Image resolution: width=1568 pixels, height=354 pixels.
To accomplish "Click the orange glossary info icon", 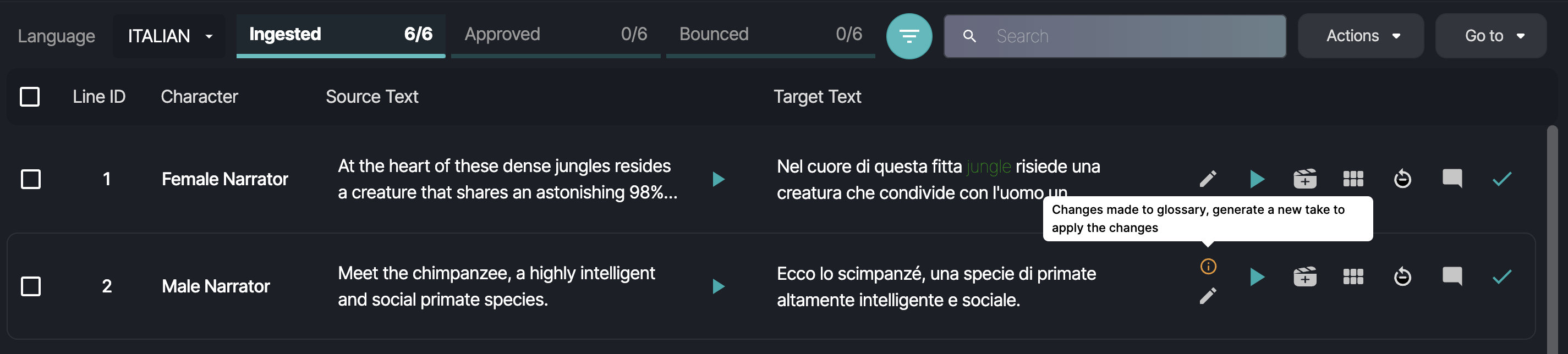I will pyautogui.click(x=1208, y=267).
